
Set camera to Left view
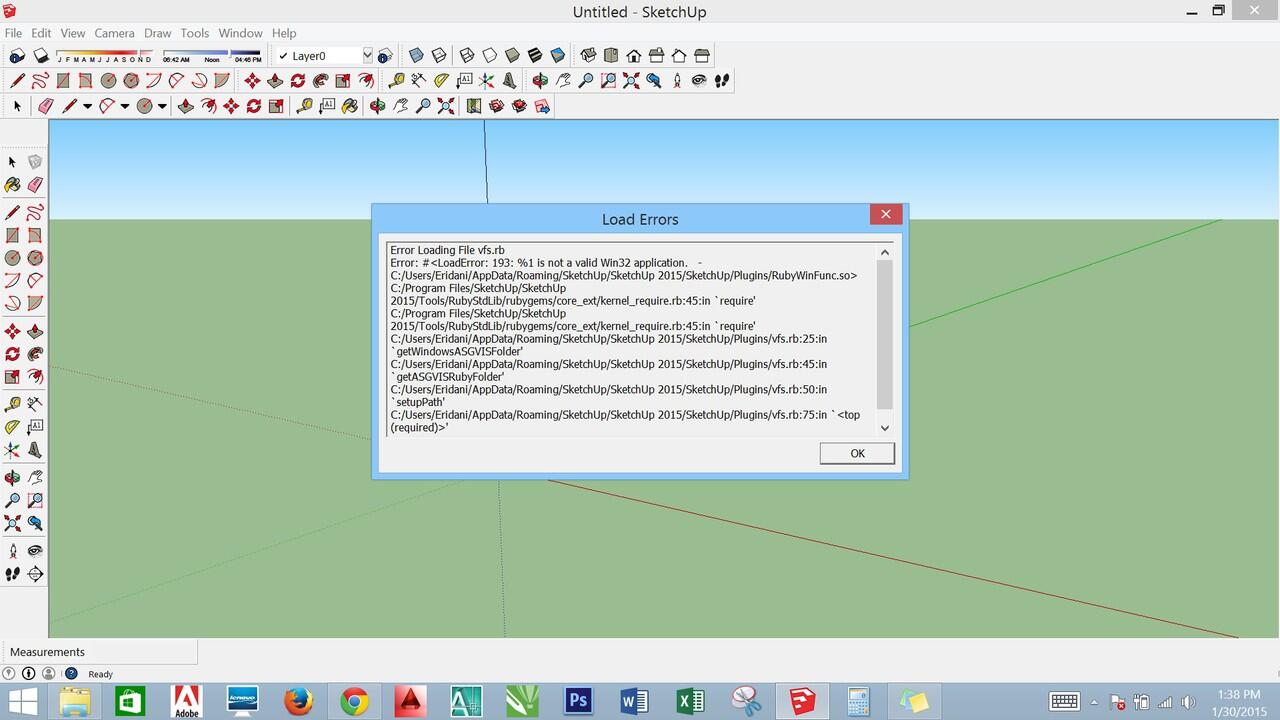click(701, 55)
